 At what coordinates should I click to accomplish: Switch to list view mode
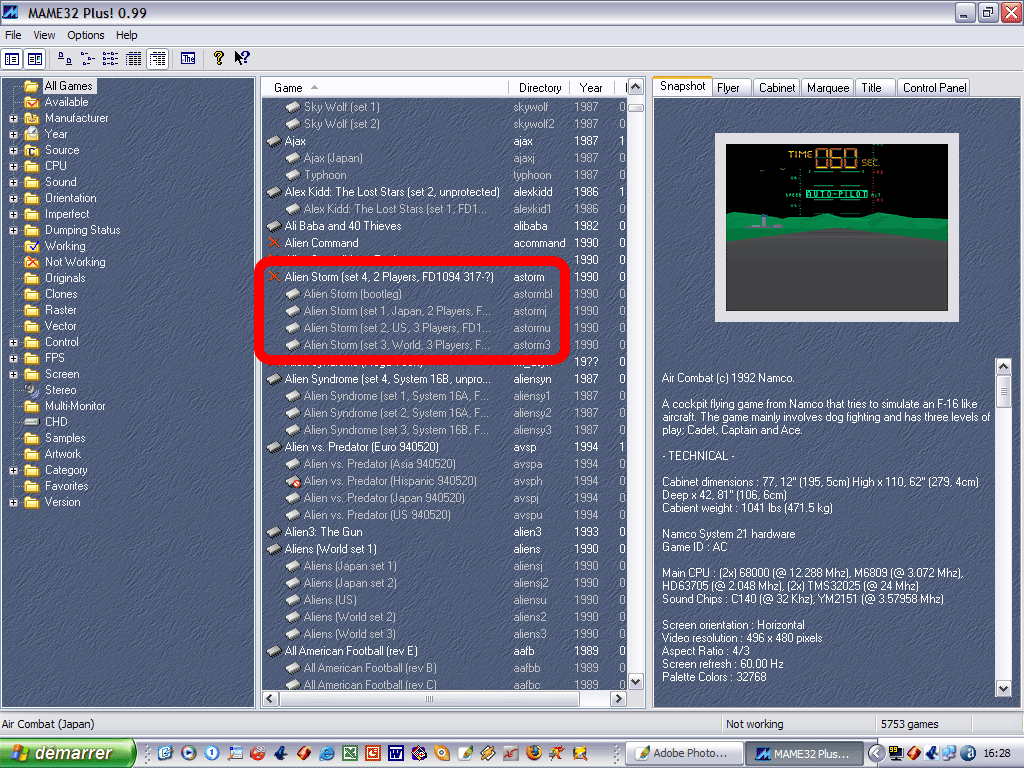(x=110, y=59)
